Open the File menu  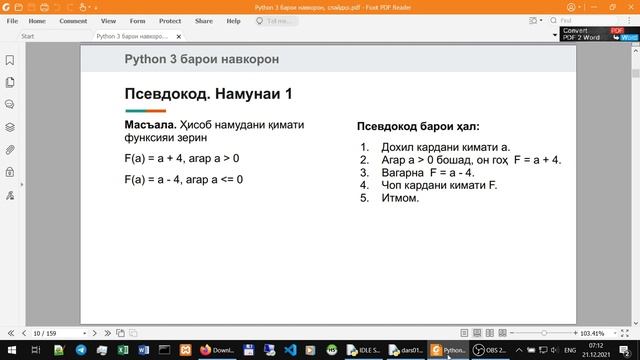[x=12, y=21]
